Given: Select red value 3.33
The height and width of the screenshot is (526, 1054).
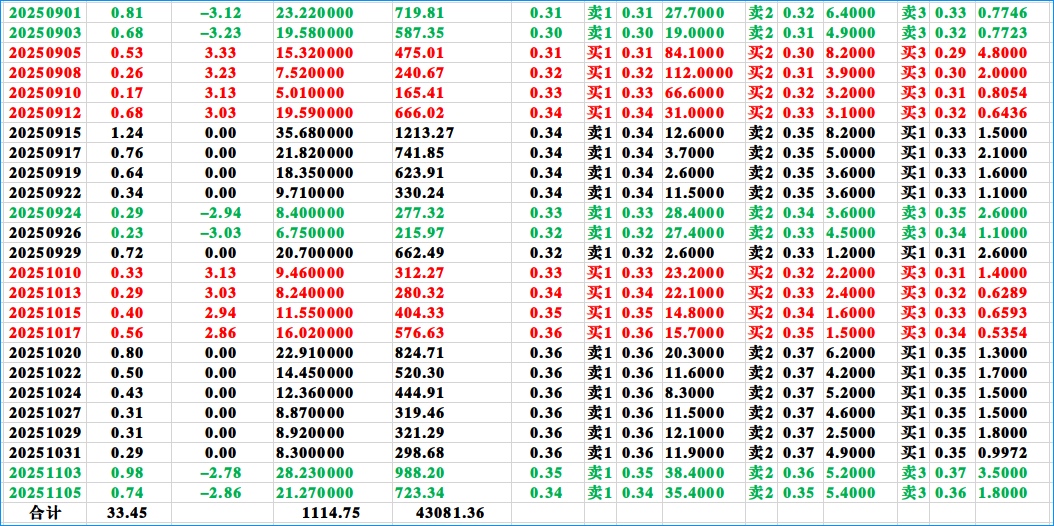Looking at the screenshot, I should (221, 52).
